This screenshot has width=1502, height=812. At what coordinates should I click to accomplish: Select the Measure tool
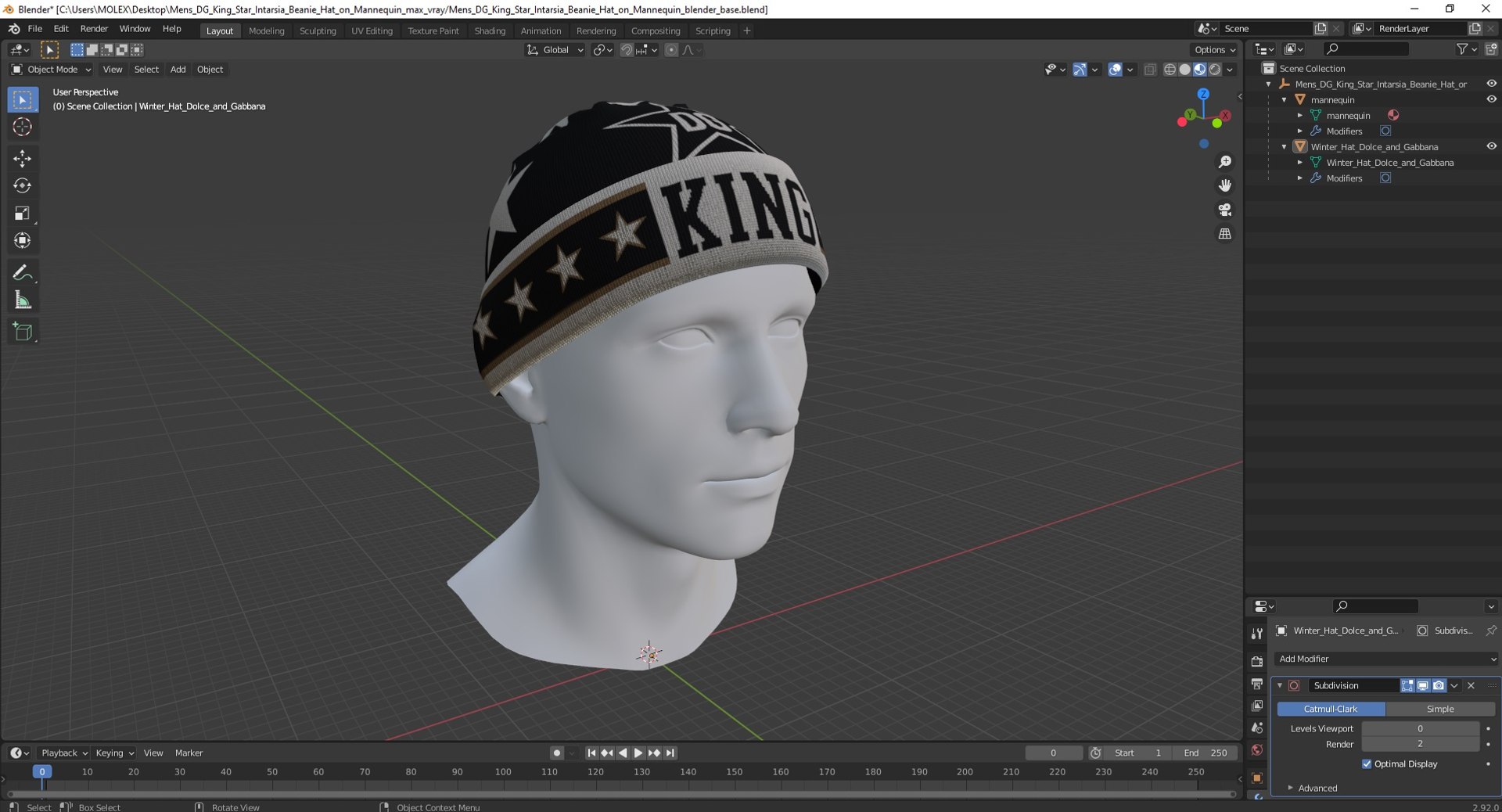(23, 300)
